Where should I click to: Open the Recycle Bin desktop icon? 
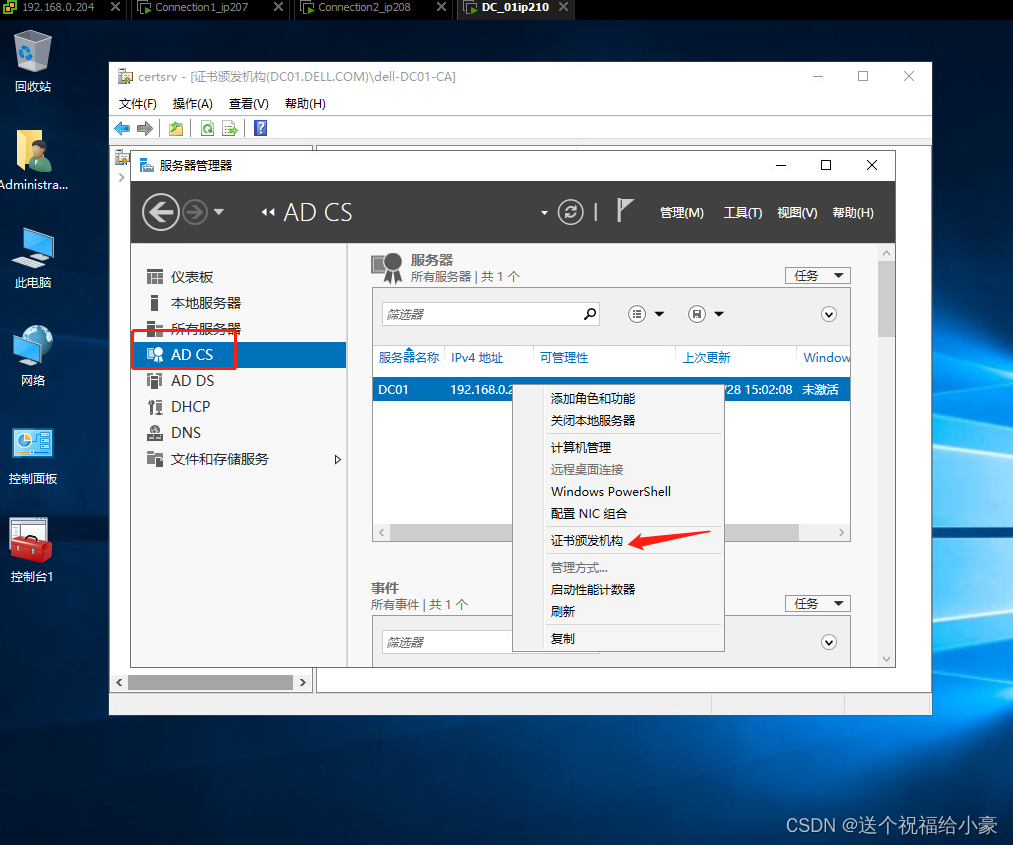click(x=32, y=61)
